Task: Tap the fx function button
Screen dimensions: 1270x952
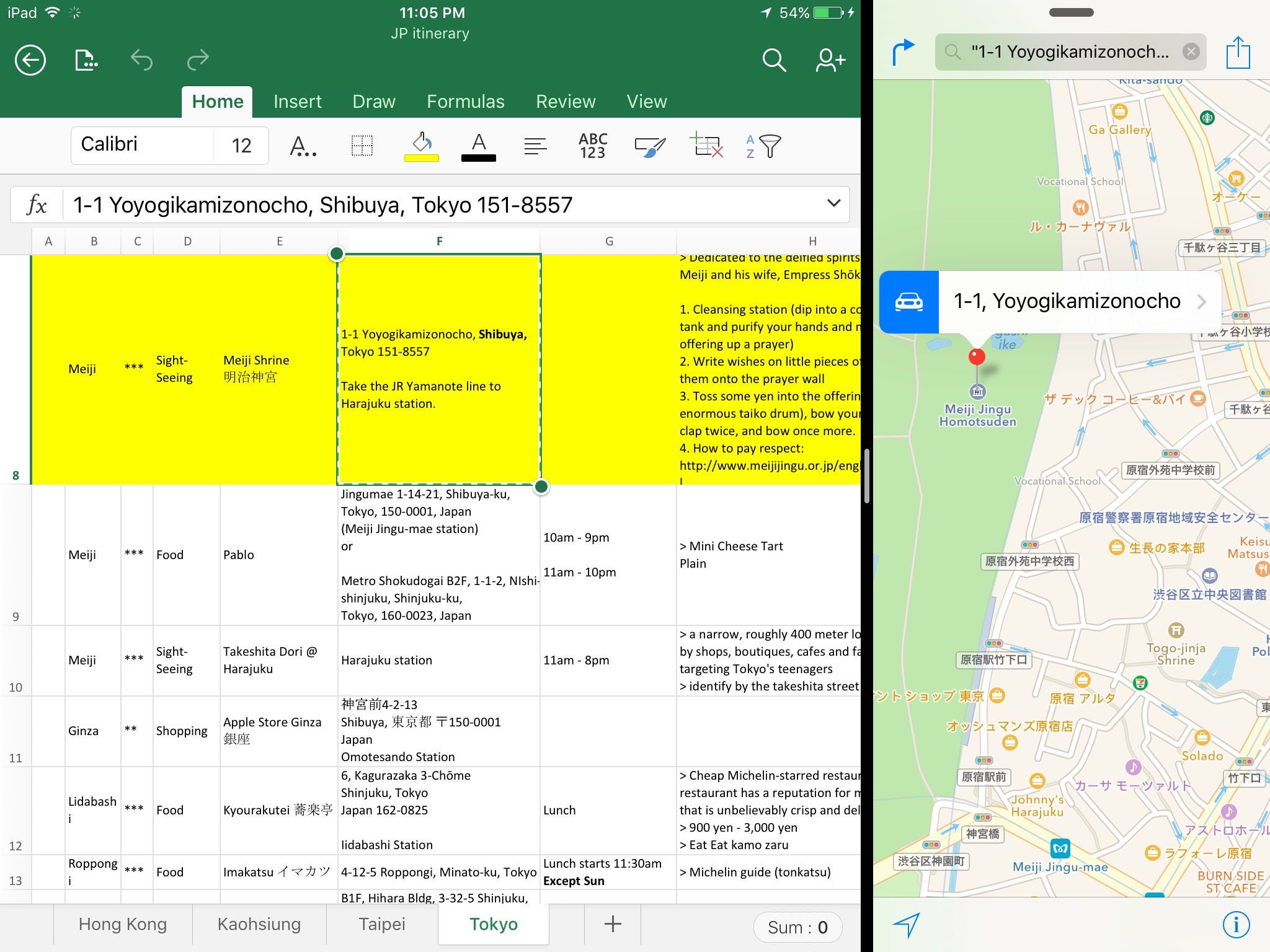Action: (x=37, y=205)
